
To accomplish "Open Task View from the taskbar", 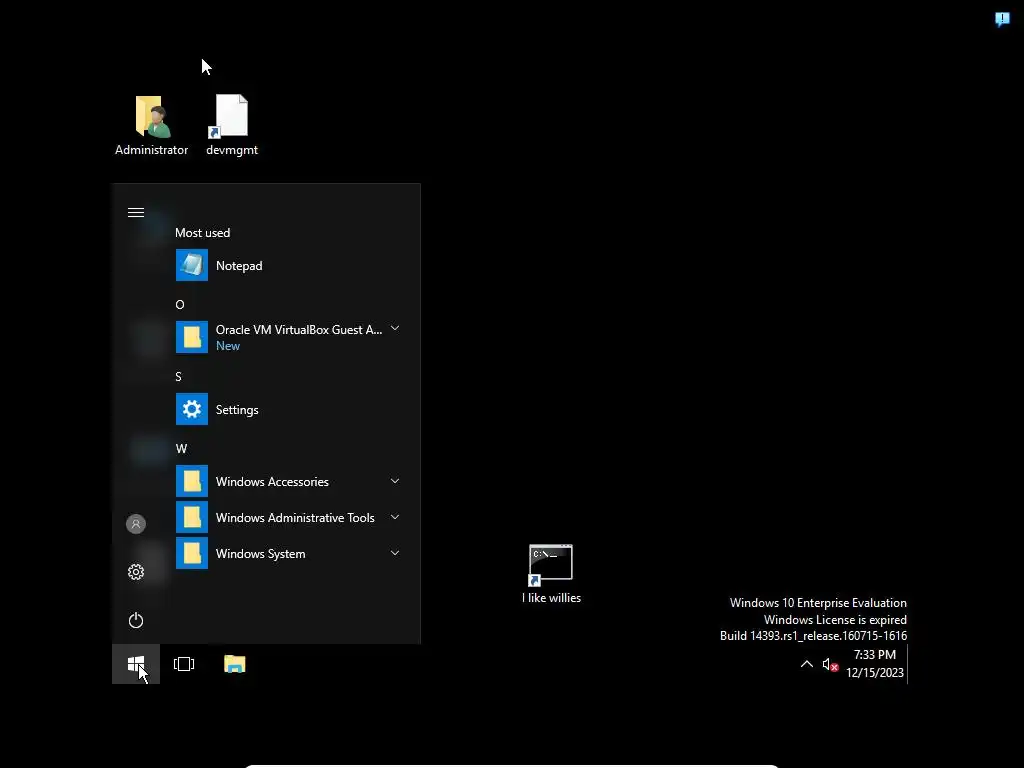I will [184, 664].
